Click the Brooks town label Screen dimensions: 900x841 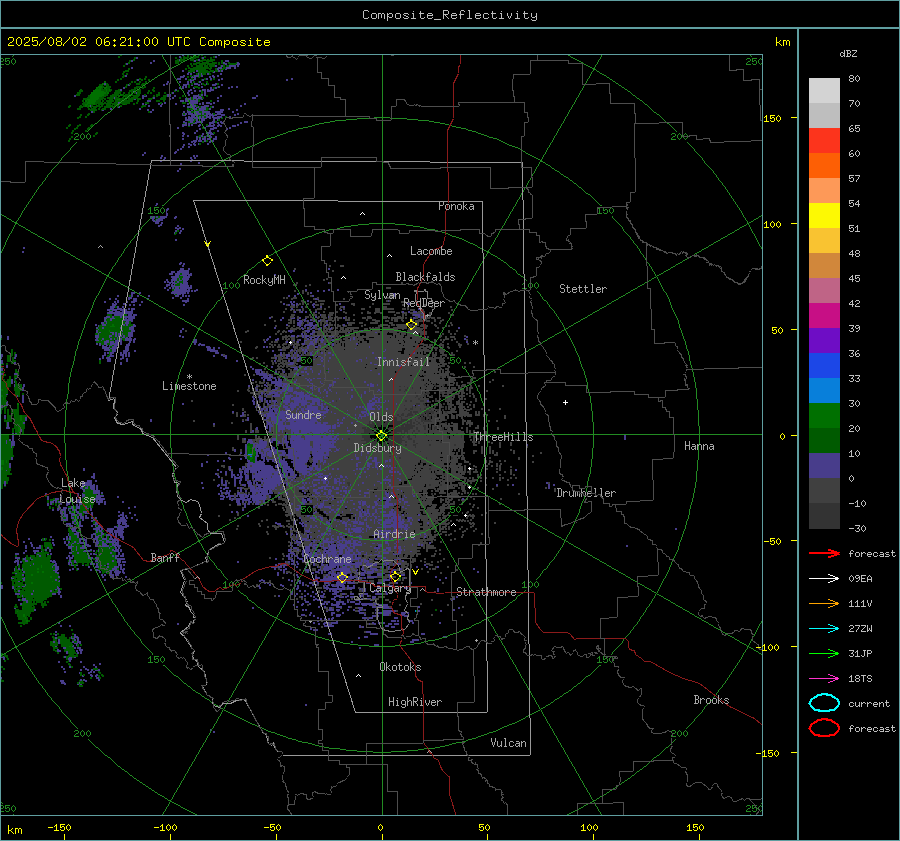click(711, 700)
